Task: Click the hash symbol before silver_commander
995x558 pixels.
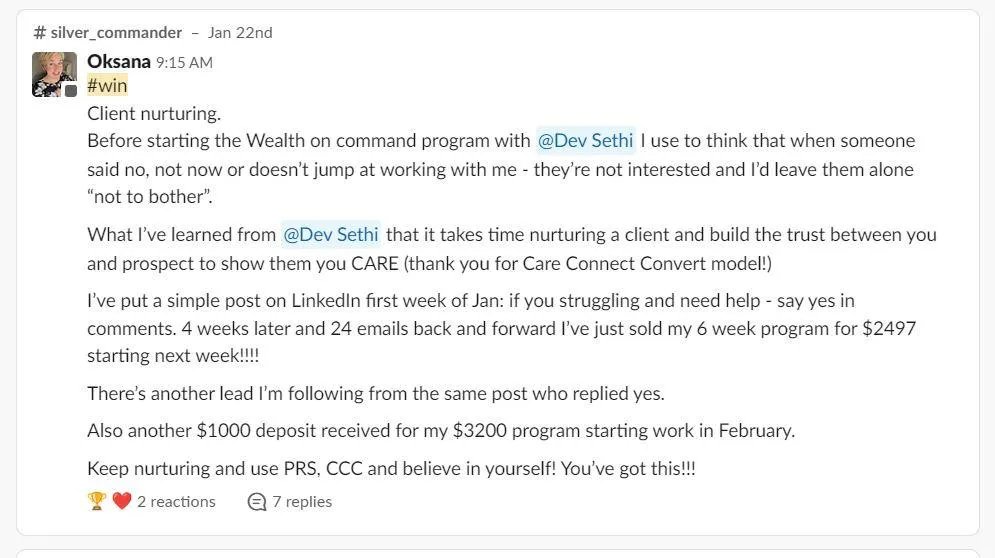Action: coord(39,32)
